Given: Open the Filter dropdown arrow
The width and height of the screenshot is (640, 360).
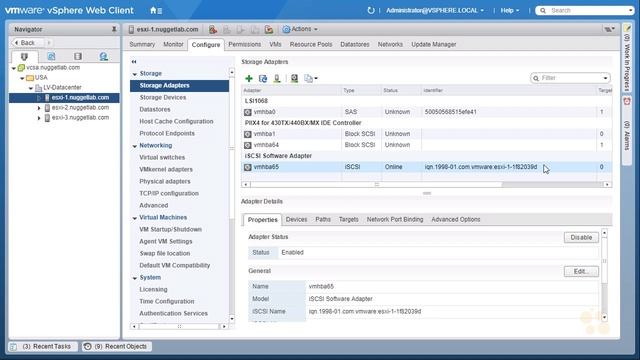Looking at the screenshot, I should pyautogui.click(x=605, y=78).
